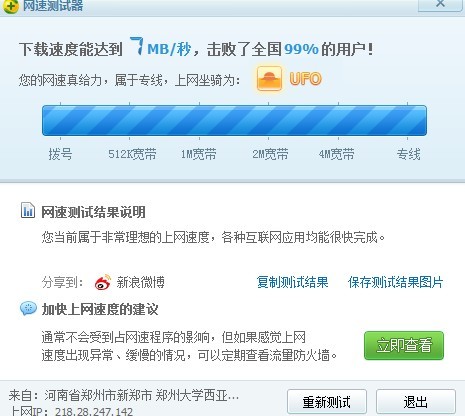Click the UFO speed rank icon
This screenshot has height=416, width=465.
[x=269, y=78]
